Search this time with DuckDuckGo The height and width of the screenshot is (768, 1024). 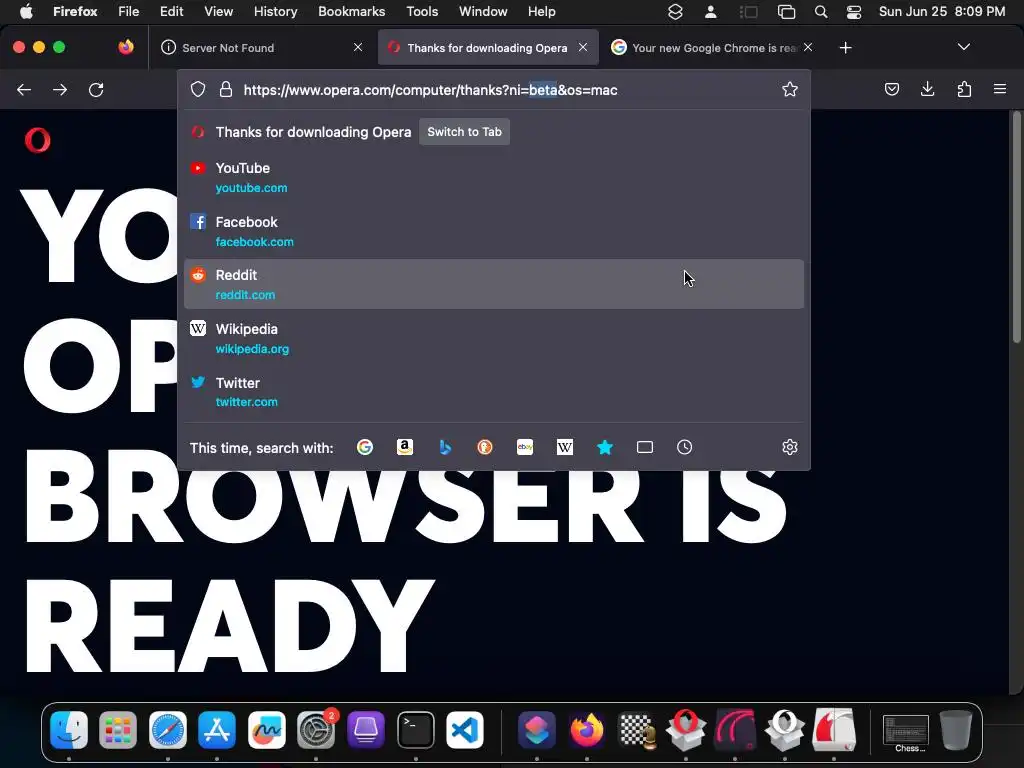[x=485, y=447]
